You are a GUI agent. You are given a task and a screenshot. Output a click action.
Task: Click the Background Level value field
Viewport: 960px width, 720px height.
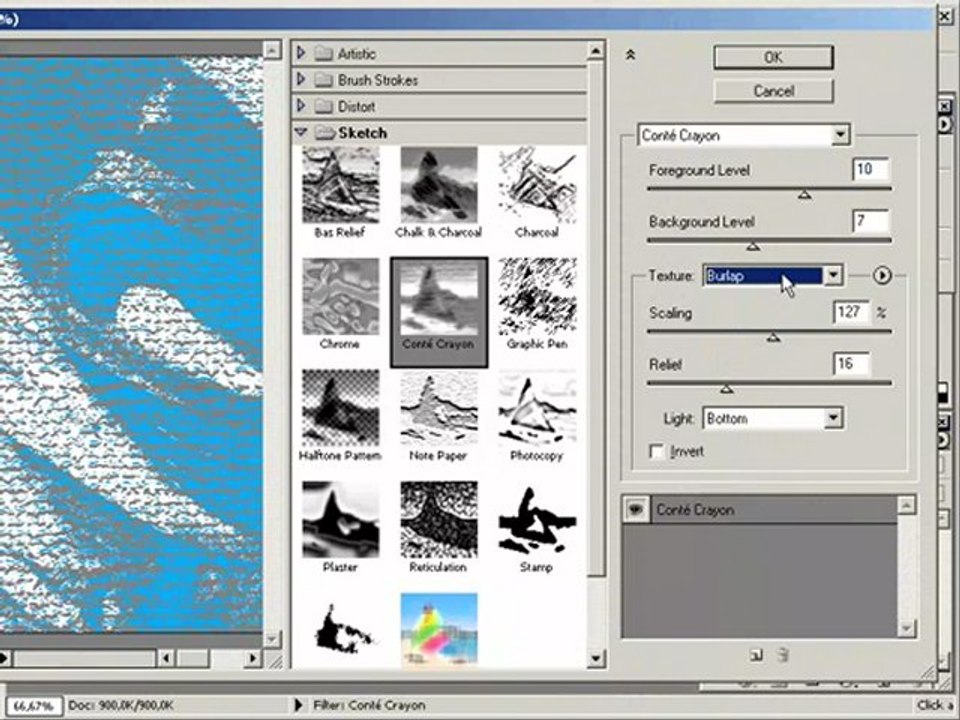870,220
